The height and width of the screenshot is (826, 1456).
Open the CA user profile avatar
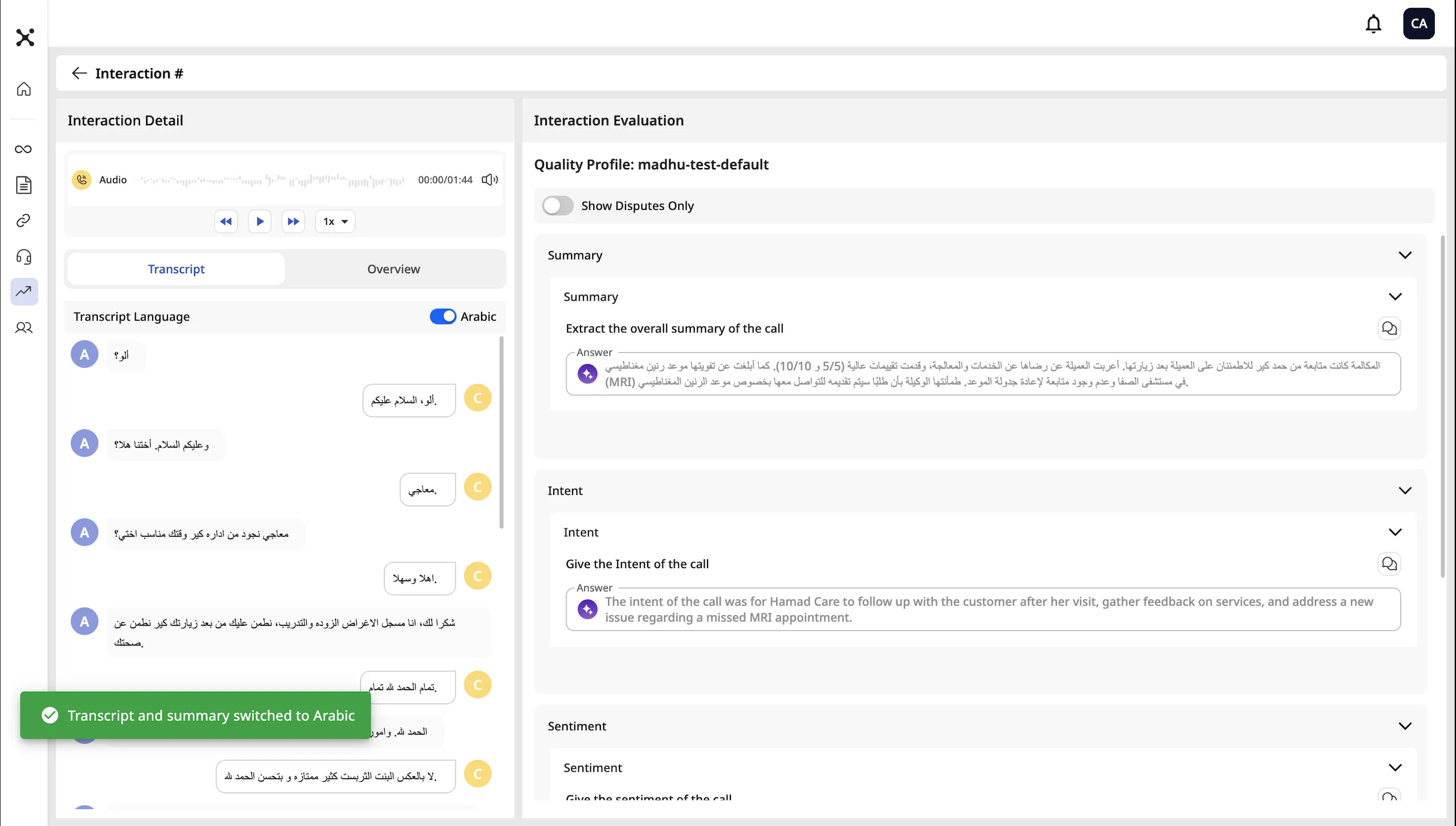point(1419,24)
